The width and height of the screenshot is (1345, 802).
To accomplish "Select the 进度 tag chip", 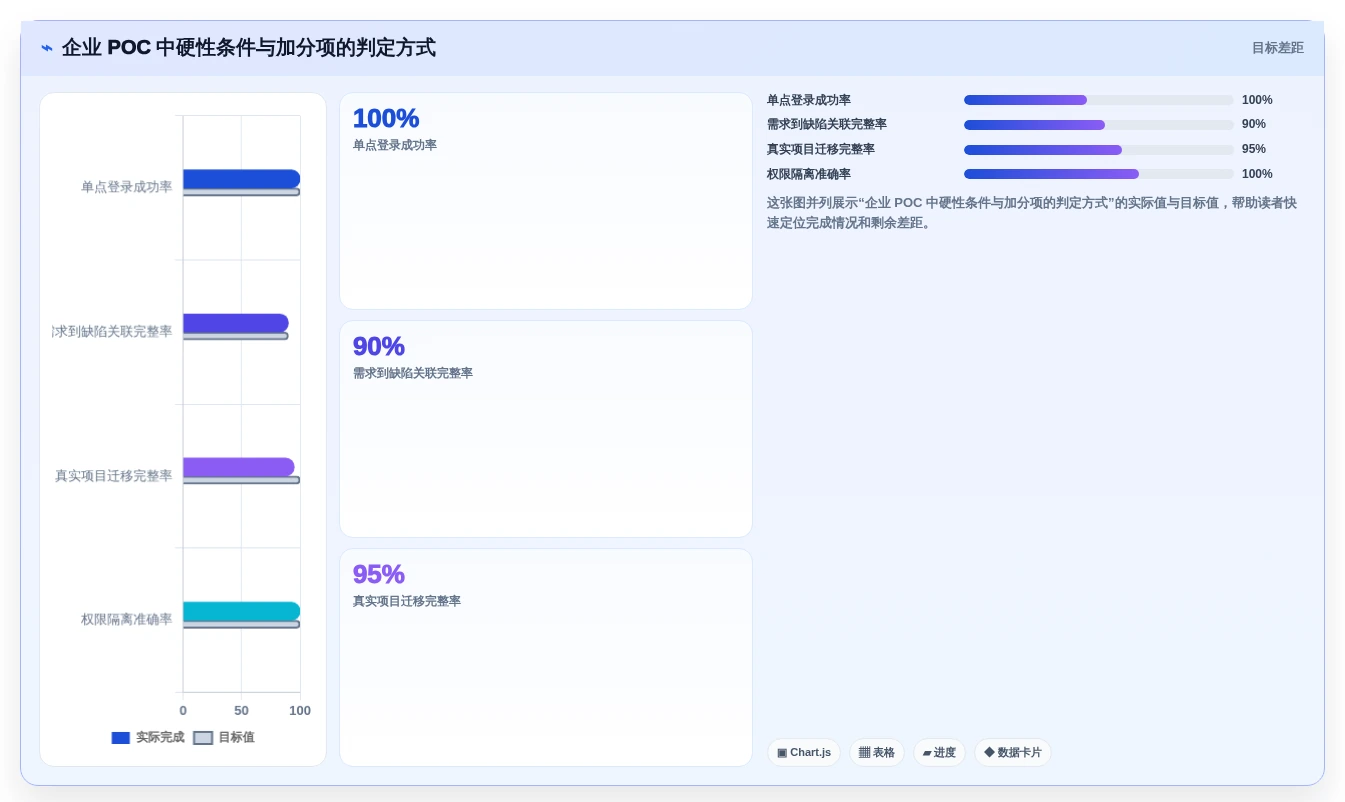I will [939, 752].
